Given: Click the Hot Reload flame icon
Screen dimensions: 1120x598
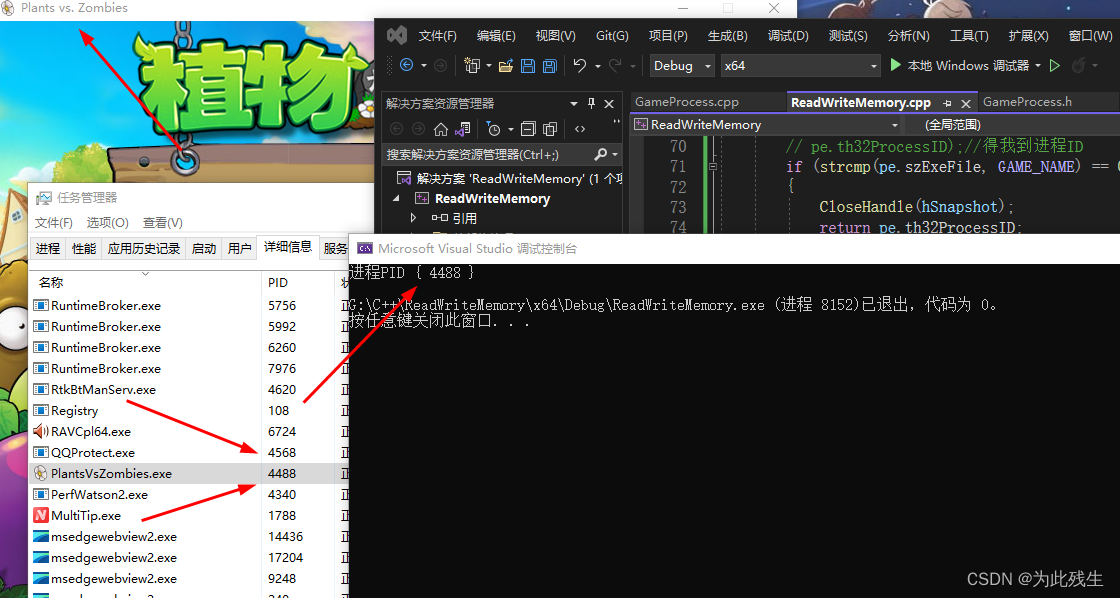Looking at the screenshot, I should coord(1077,66).
